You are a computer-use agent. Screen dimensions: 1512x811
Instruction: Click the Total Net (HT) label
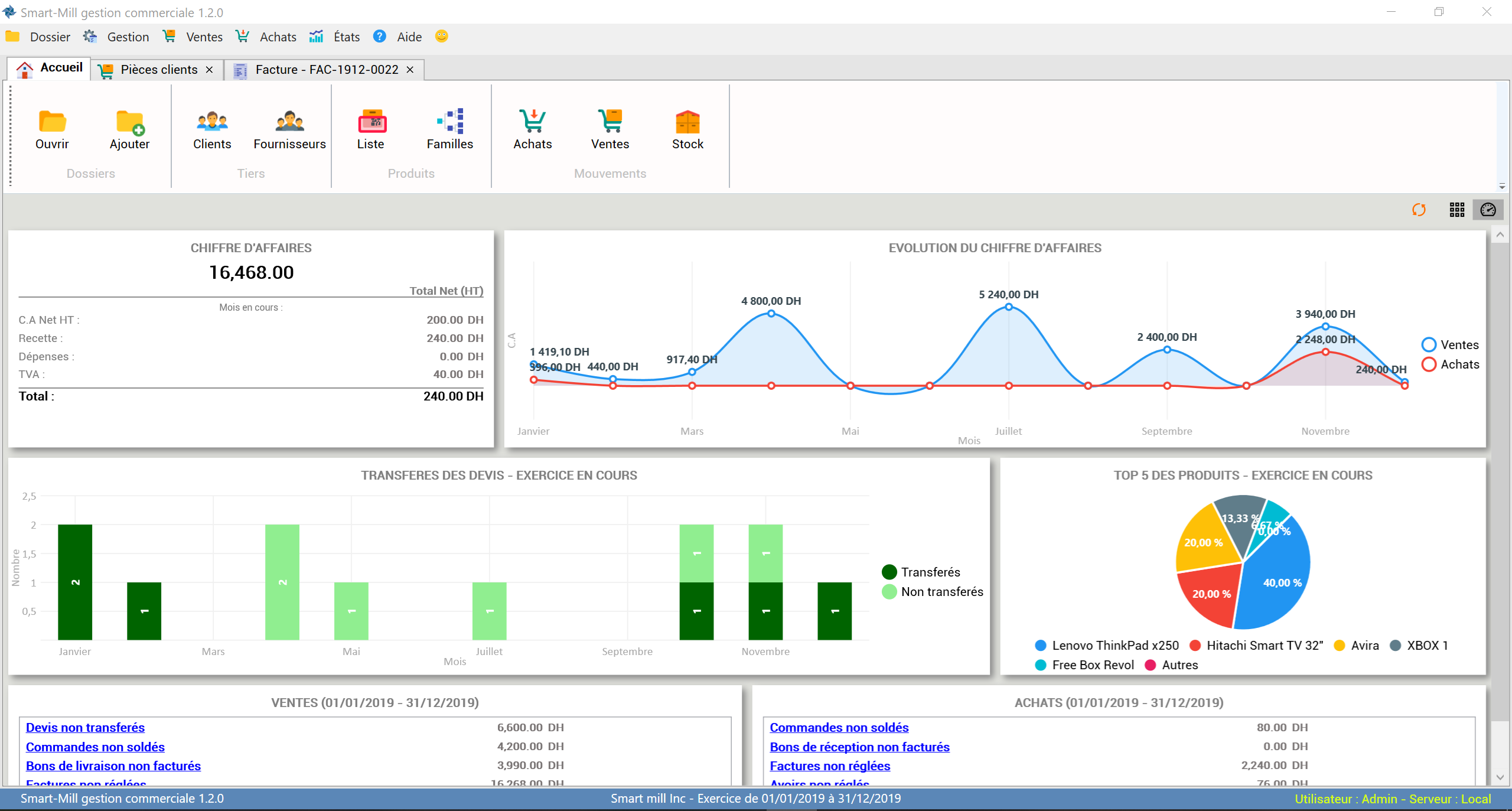447,291
